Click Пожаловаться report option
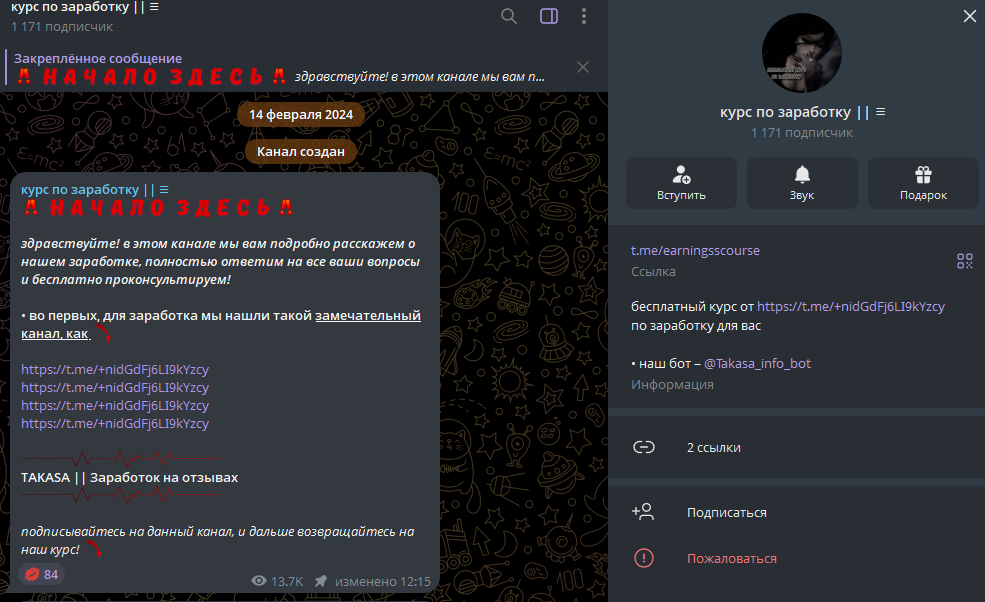The width and height of the screenshot is (985, 602). 797,558
